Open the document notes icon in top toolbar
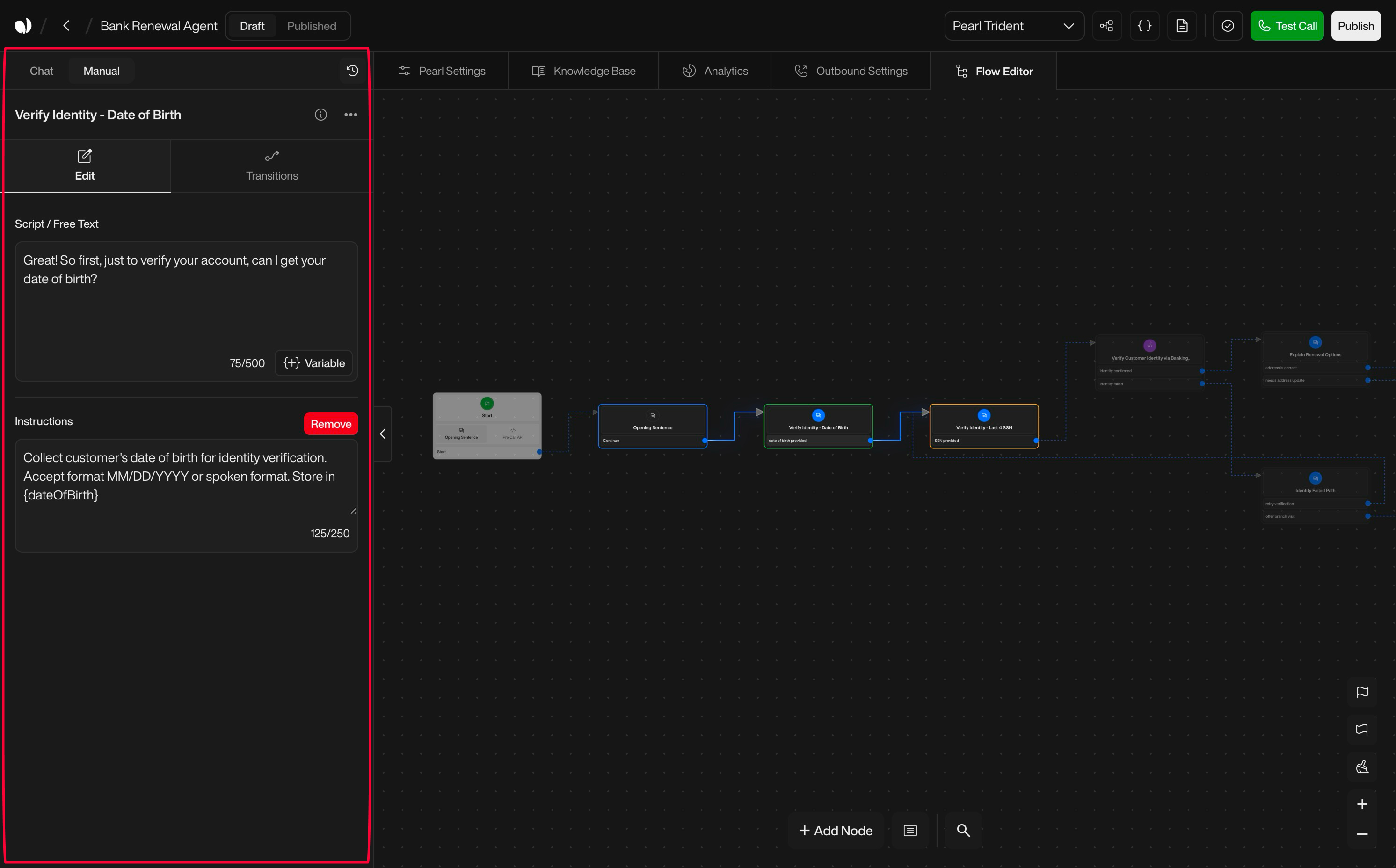 tap(1182, 25)
